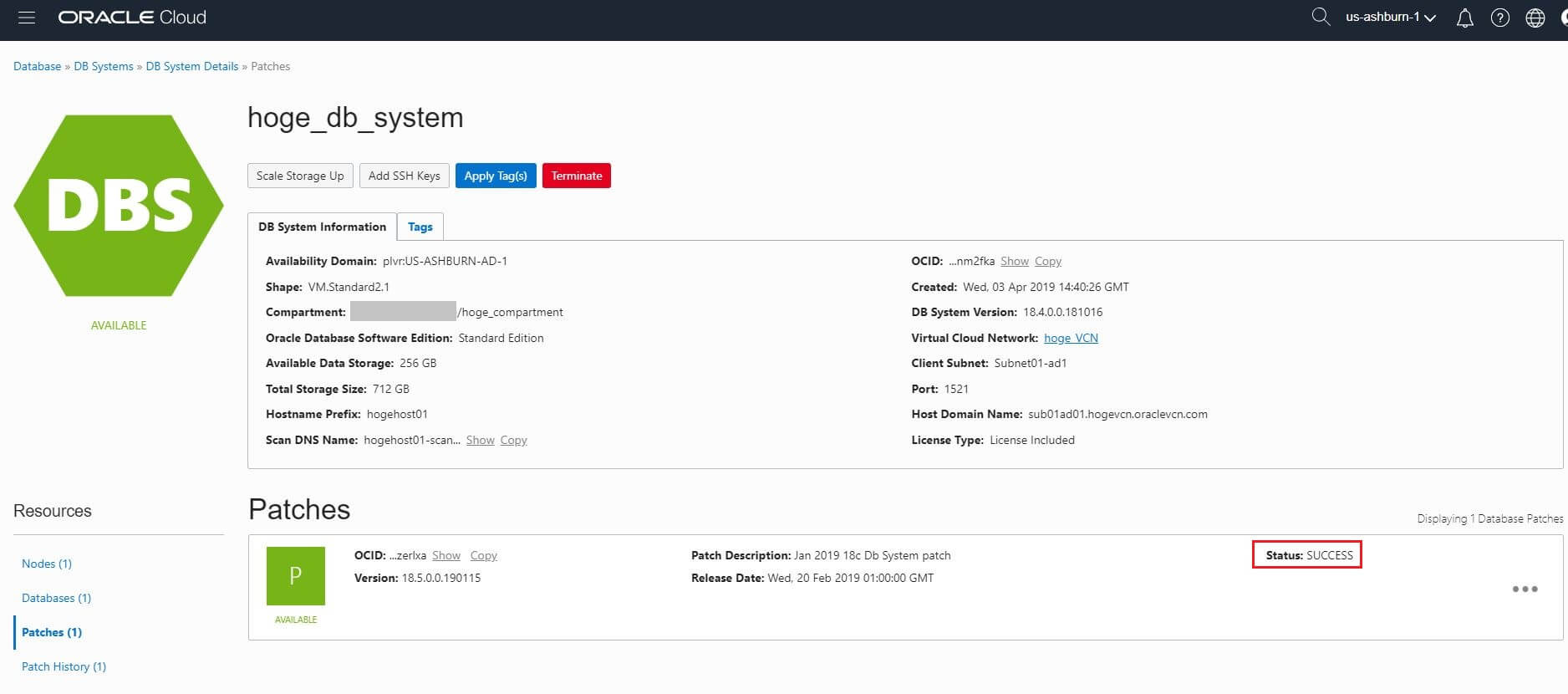Click the License Included value
Screen dimensions: 1568x694
coord(1032,440)
